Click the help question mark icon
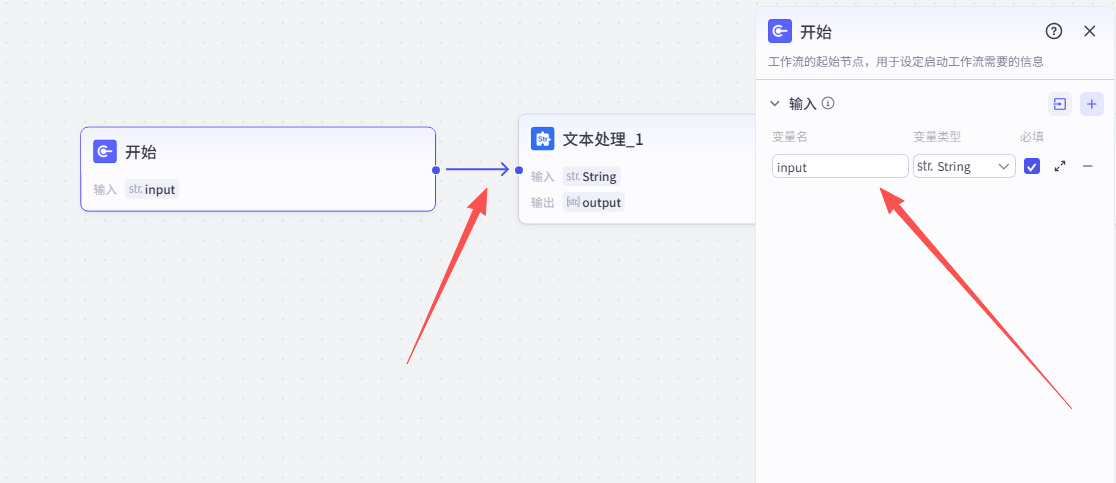Viewport: 1116px width, 483px height. (1053, 31)
